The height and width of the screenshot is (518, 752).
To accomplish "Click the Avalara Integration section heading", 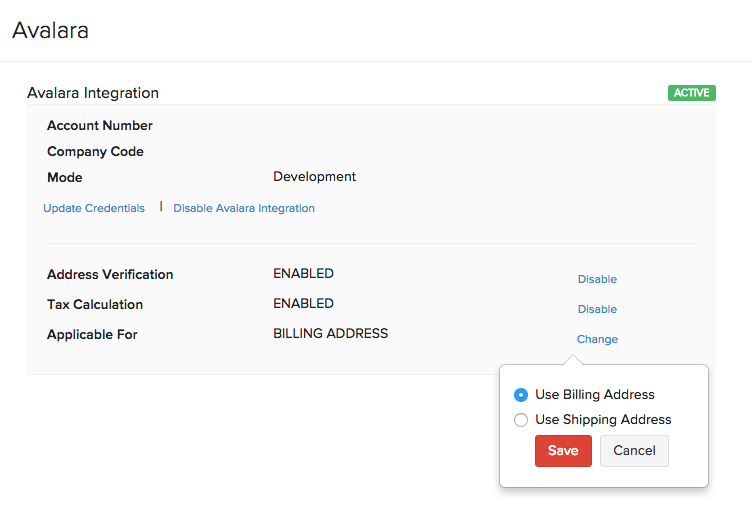I will [x=93, y=93].
